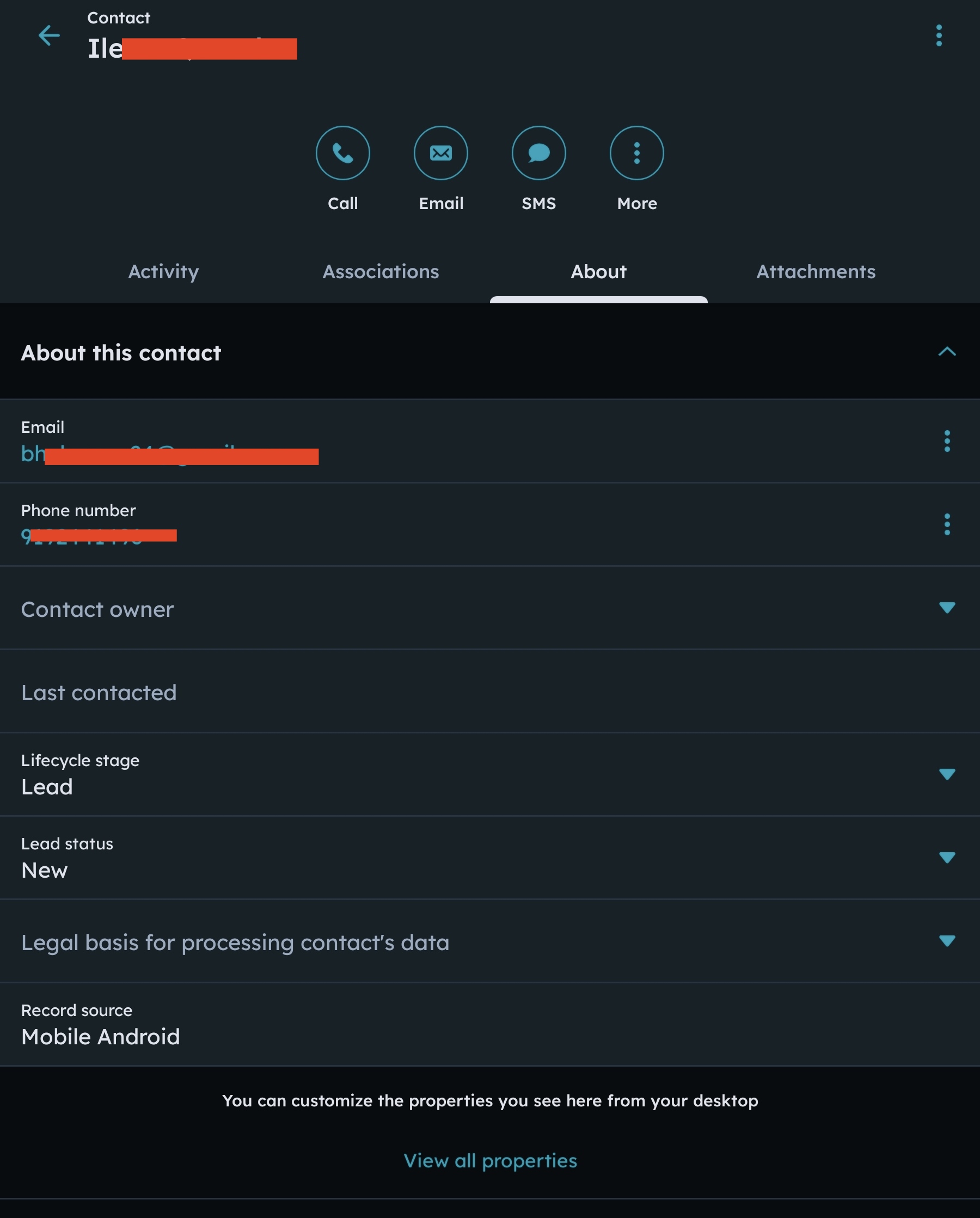980x1218 pixels.
Task: Open Legal basis for processing dropdown
Action: pos(947,941)
